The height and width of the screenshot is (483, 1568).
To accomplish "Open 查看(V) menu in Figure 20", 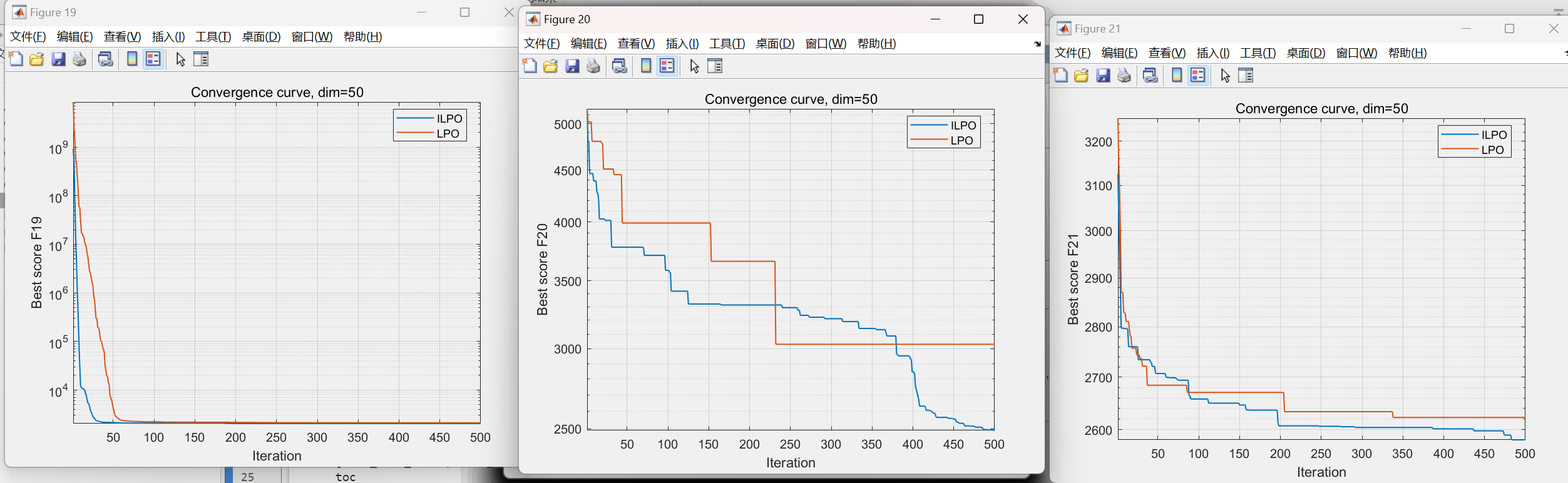I will pos(636,44).
